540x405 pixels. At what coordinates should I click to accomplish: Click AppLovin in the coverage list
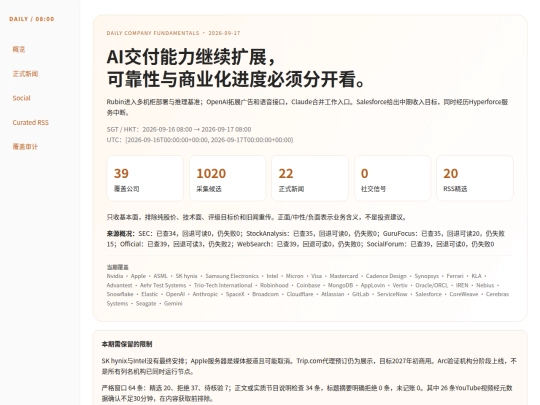click(373, 285)
